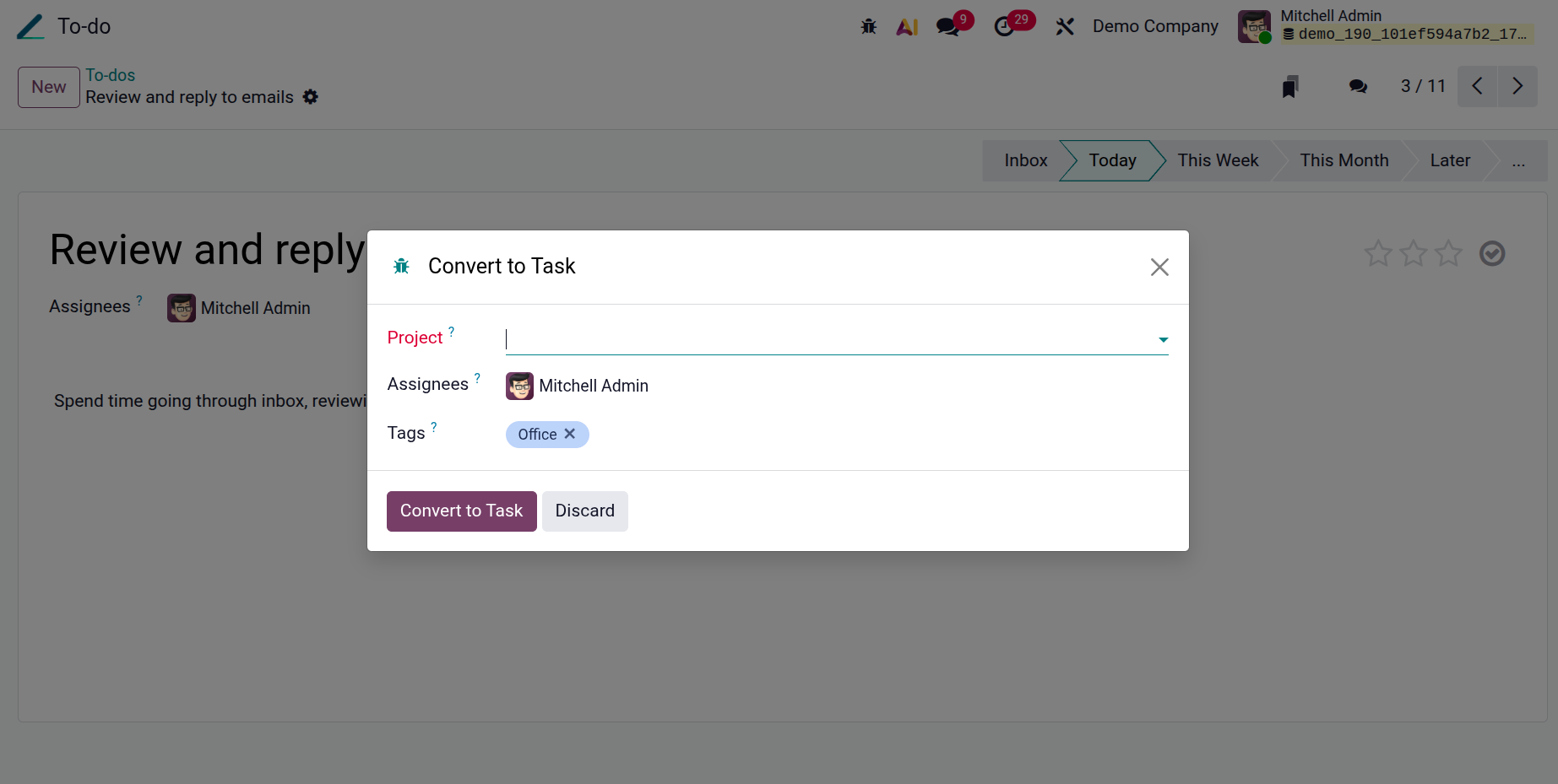1558x784 pixels.
Task: Set priority with the first star
Action: [x=1378, y=253]
